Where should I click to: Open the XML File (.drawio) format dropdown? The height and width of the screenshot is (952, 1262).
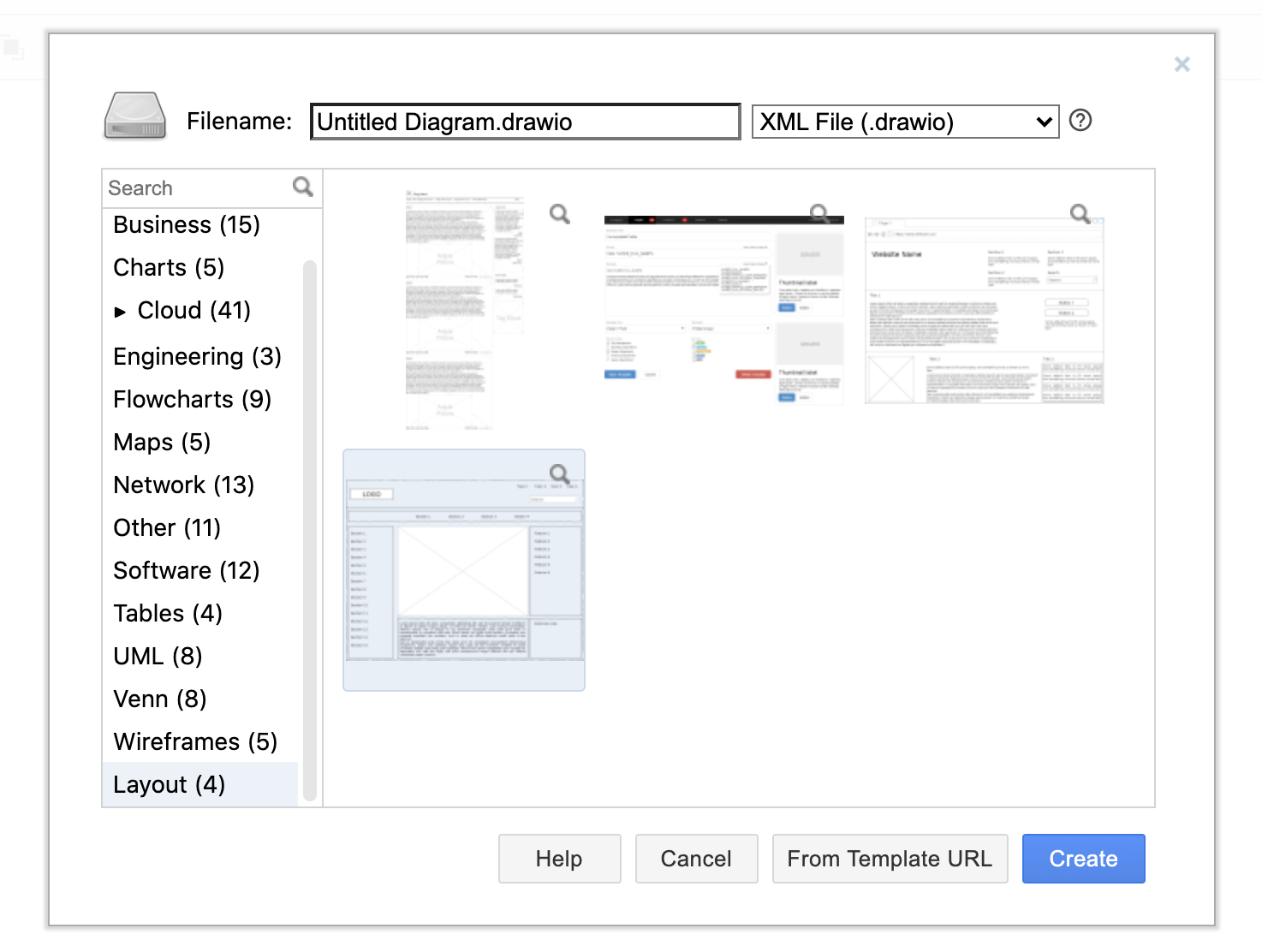pyautogui.click(x=905, y=122)
